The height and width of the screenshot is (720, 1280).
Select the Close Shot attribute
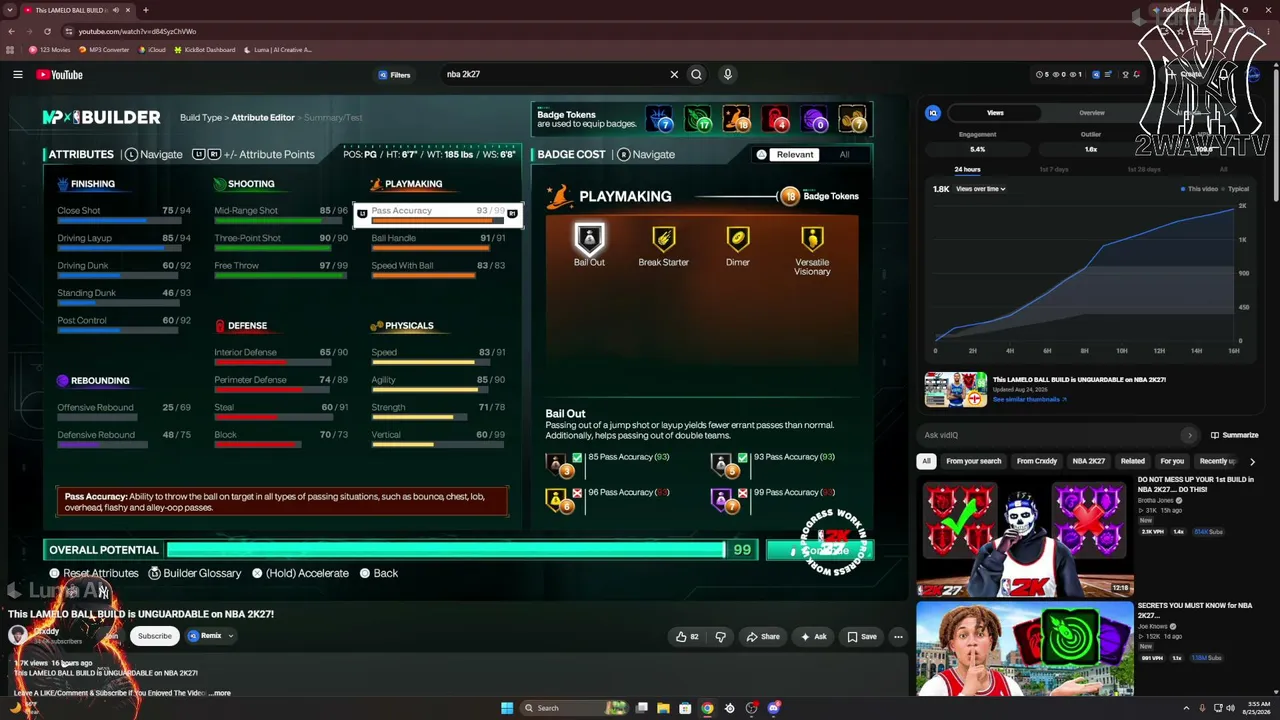(124, 213)
